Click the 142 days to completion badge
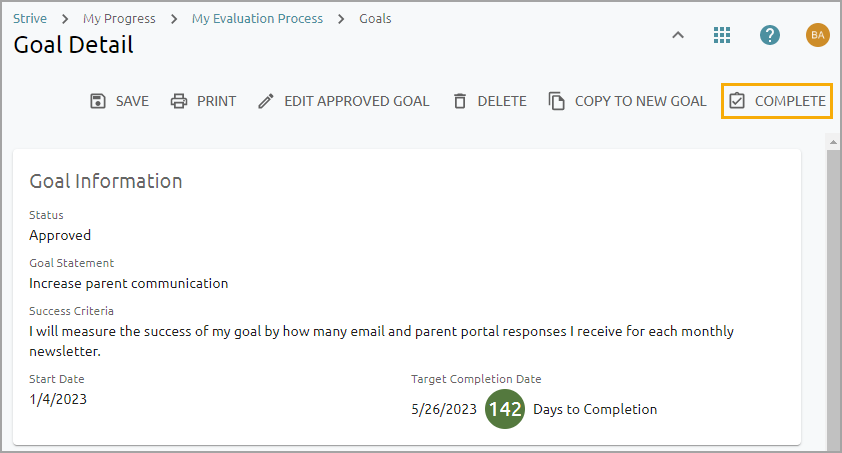The width and height of the screenshot is (842, 453). (x=505, y=409)
